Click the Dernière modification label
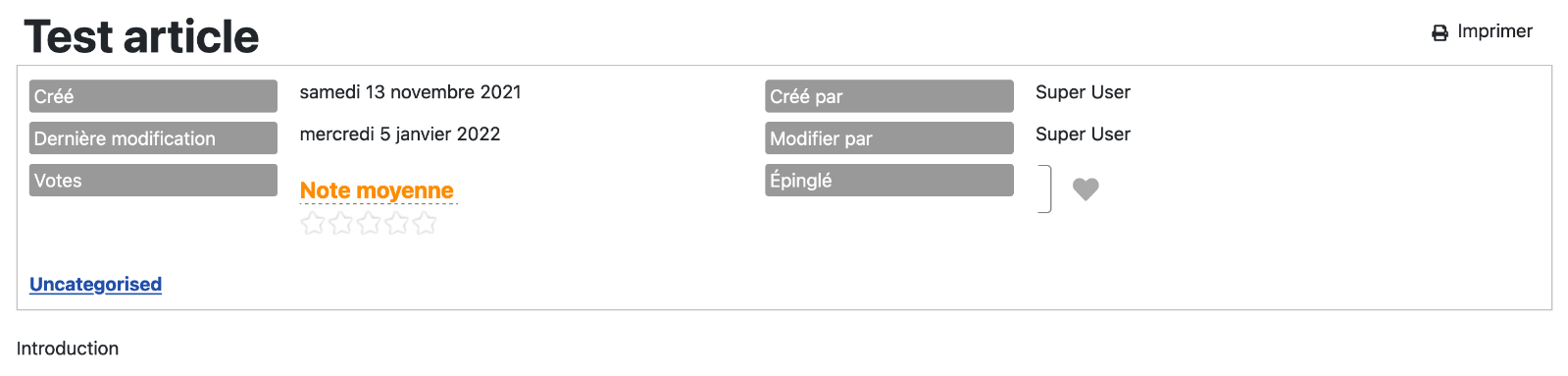The image size is (1568, 376). (x=153, y=138)
